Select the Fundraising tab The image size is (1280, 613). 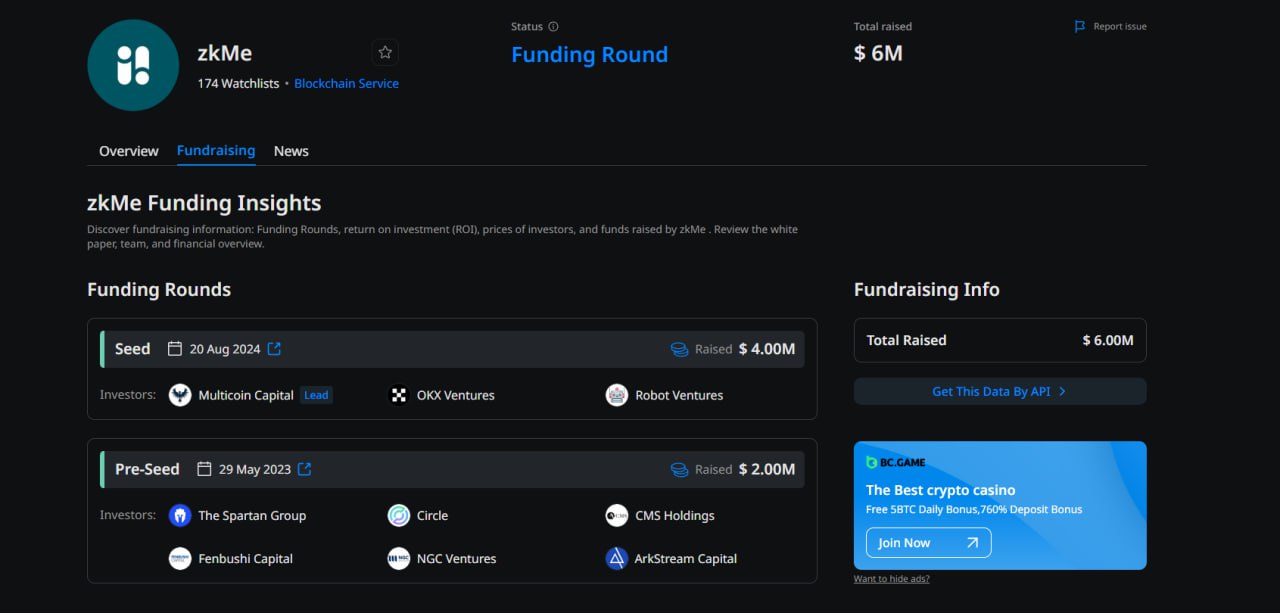pos(216,150)
